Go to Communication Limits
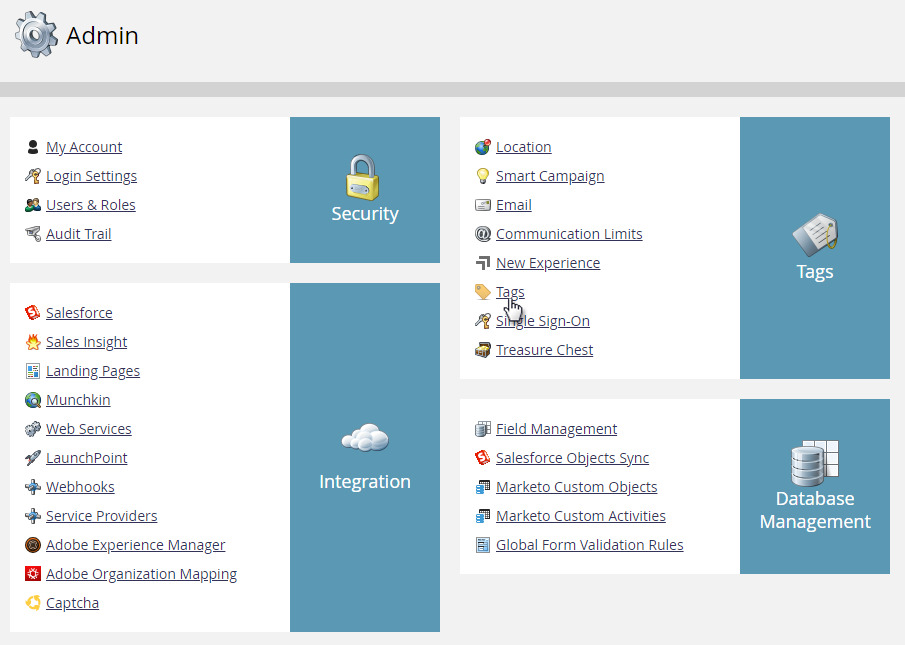This screenshot has width=905, height=645. click(569, 234)
